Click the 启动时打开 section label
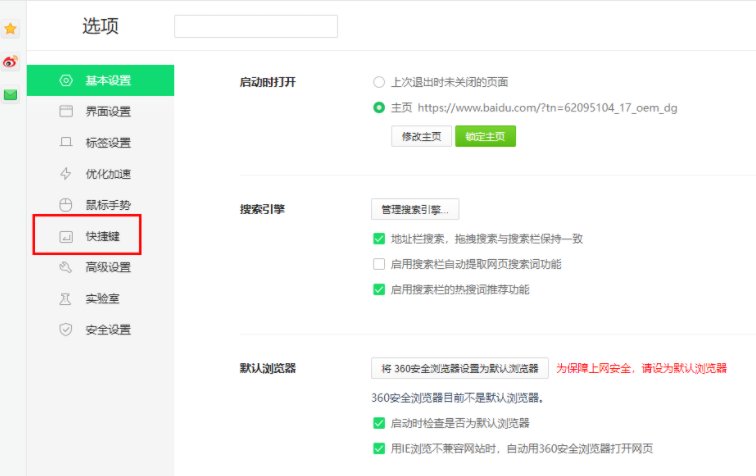The height and width of the screenshot is (476, 756). pos(268,82)
